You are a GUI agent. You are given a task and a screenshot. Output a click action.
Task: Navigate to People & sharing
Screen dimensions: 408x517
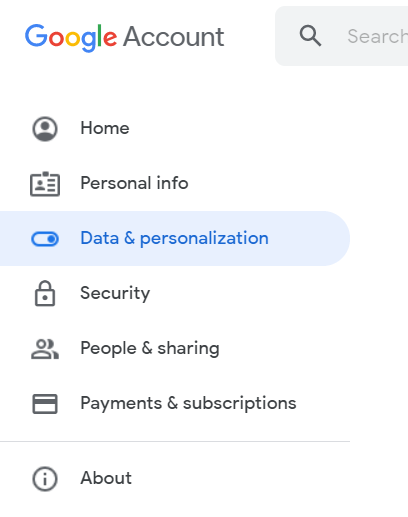click(x=150, y=348)
